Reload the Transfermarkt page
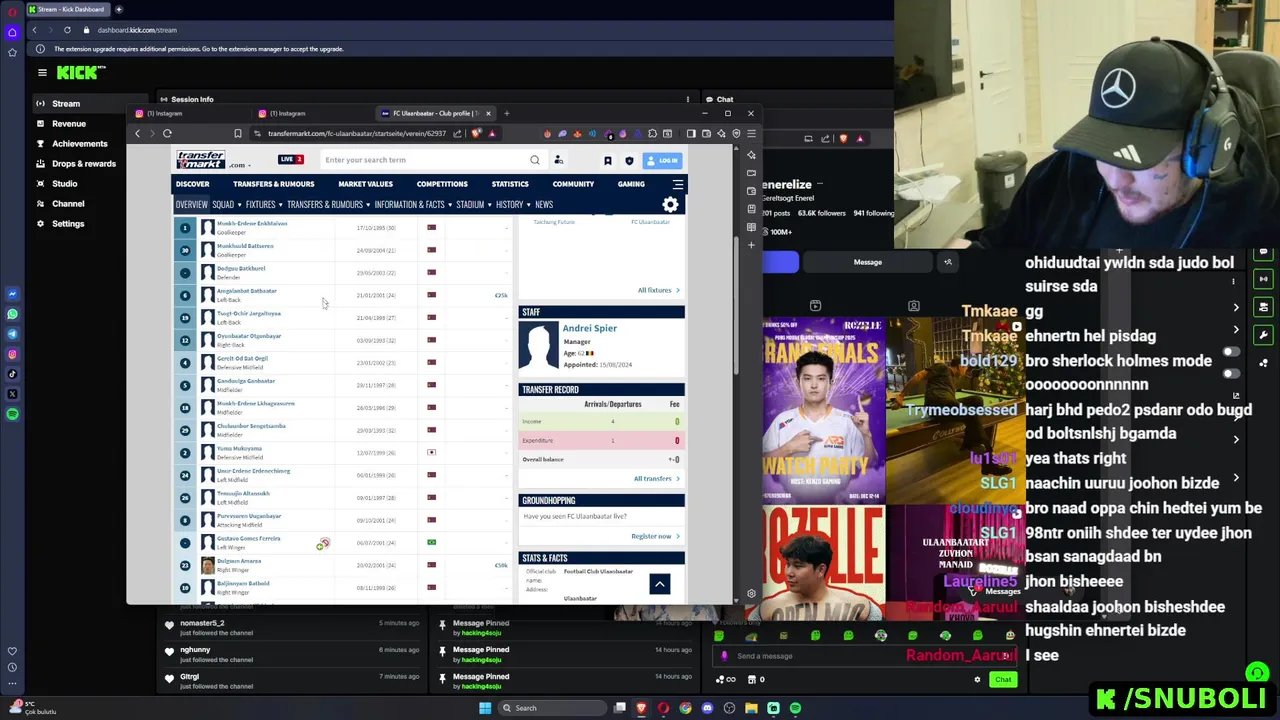The width and height of the screenshot is (1280, 720). pos(167,133)
